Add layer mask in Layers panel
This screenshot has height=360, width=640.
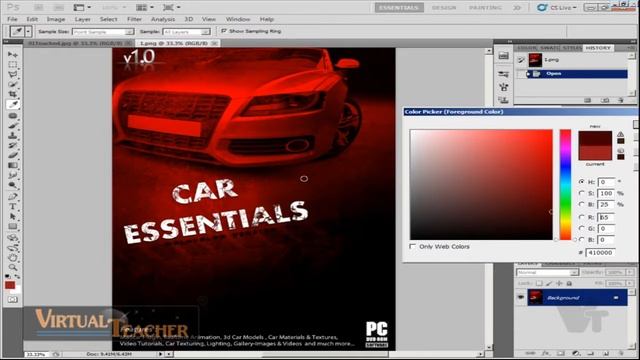(560, 353)
